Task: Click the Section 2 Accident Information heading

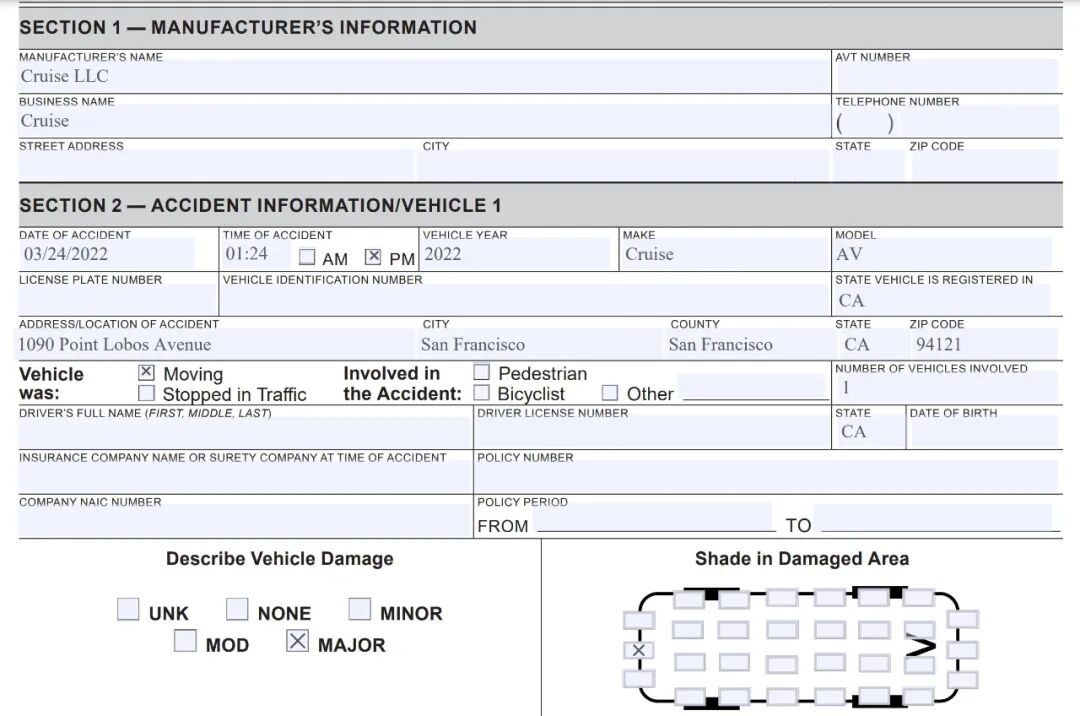Action: point(260,206)
